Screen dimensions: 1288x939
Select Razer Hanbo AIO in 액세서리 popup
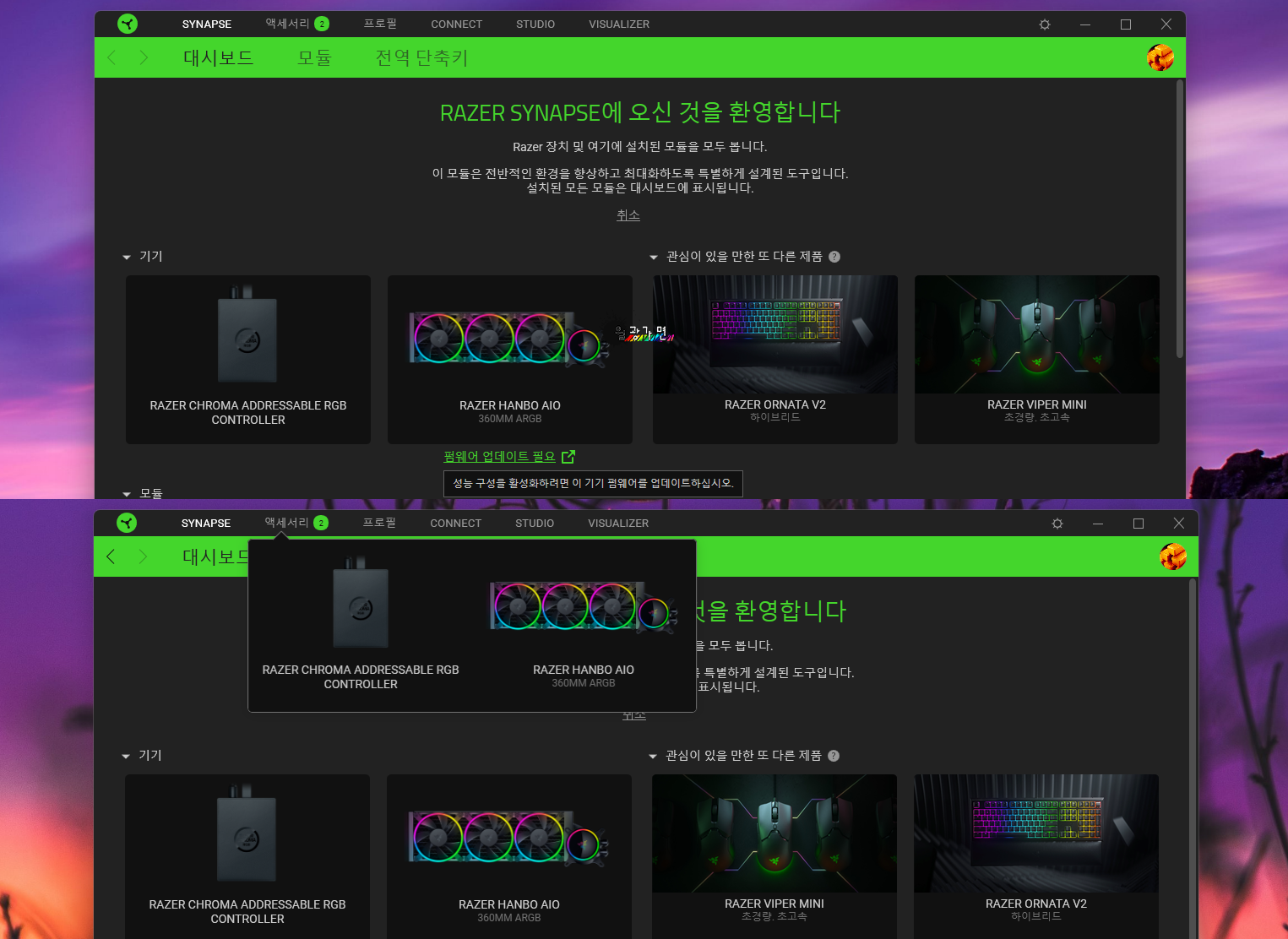[584, 625]
